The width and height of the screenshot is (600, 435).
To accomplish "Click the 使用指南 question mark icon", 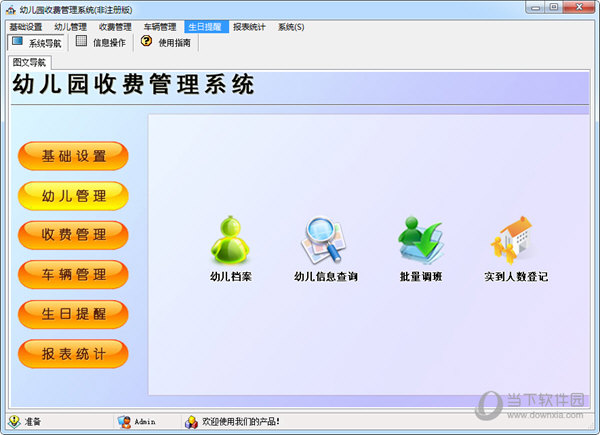I will point(146,41).
